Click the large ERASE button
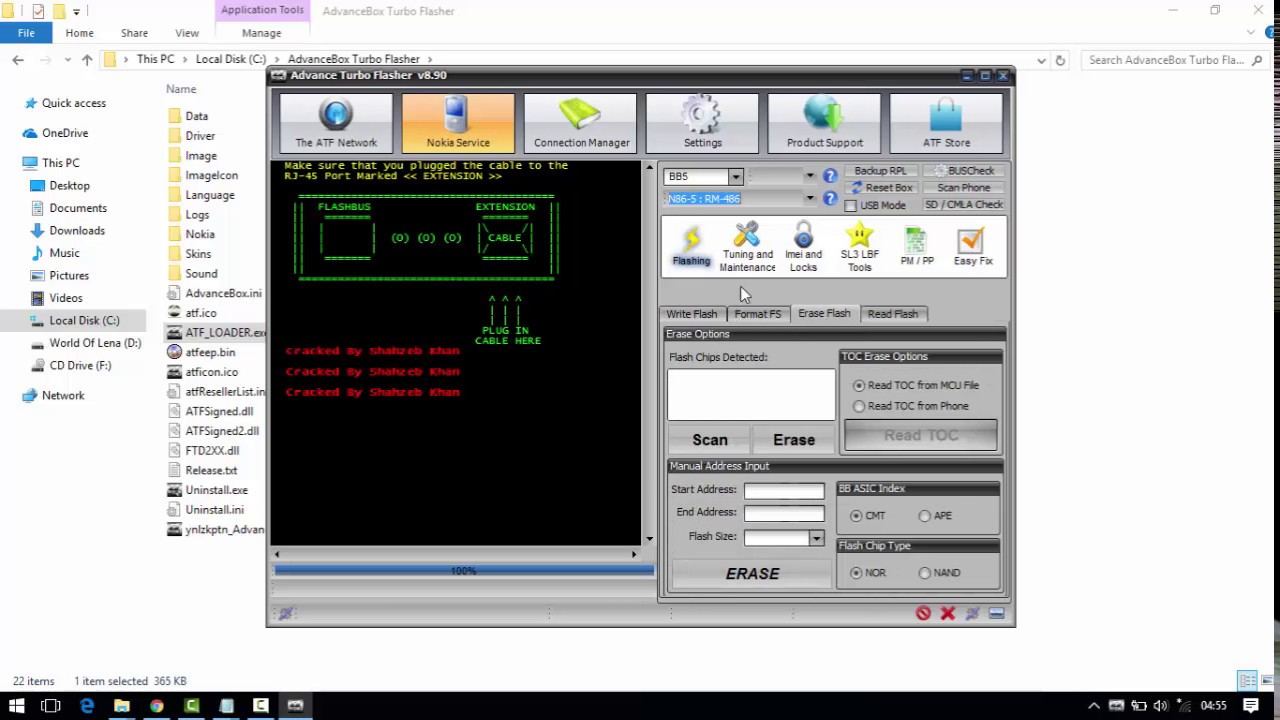Image resolution: width=1280 pixels, height=720 pixels. coord(752,574)
